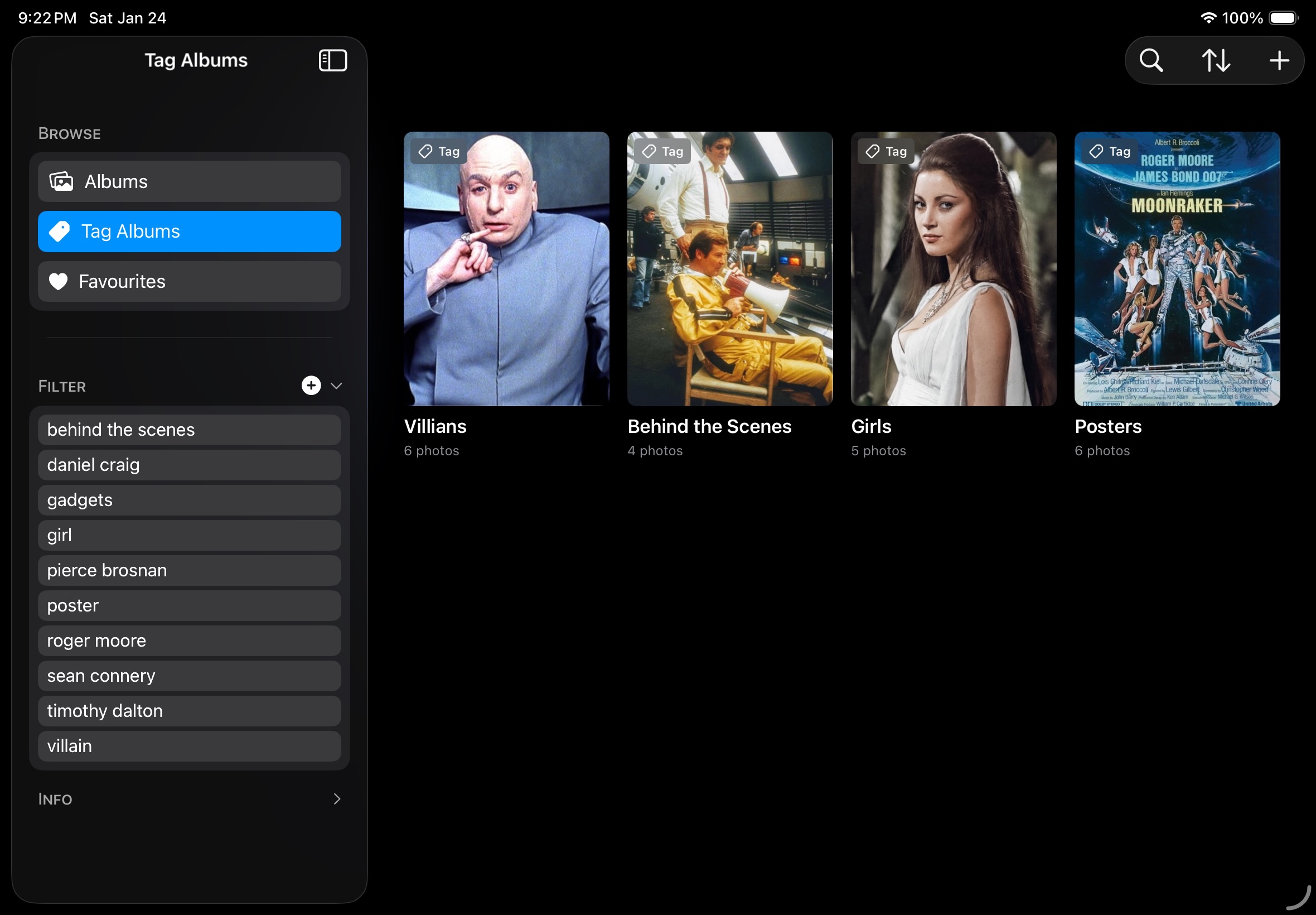Toggle the 'behind the scenes' filter
The width and height of the screenshot is (1316, 915).
(x=189, y=430)
